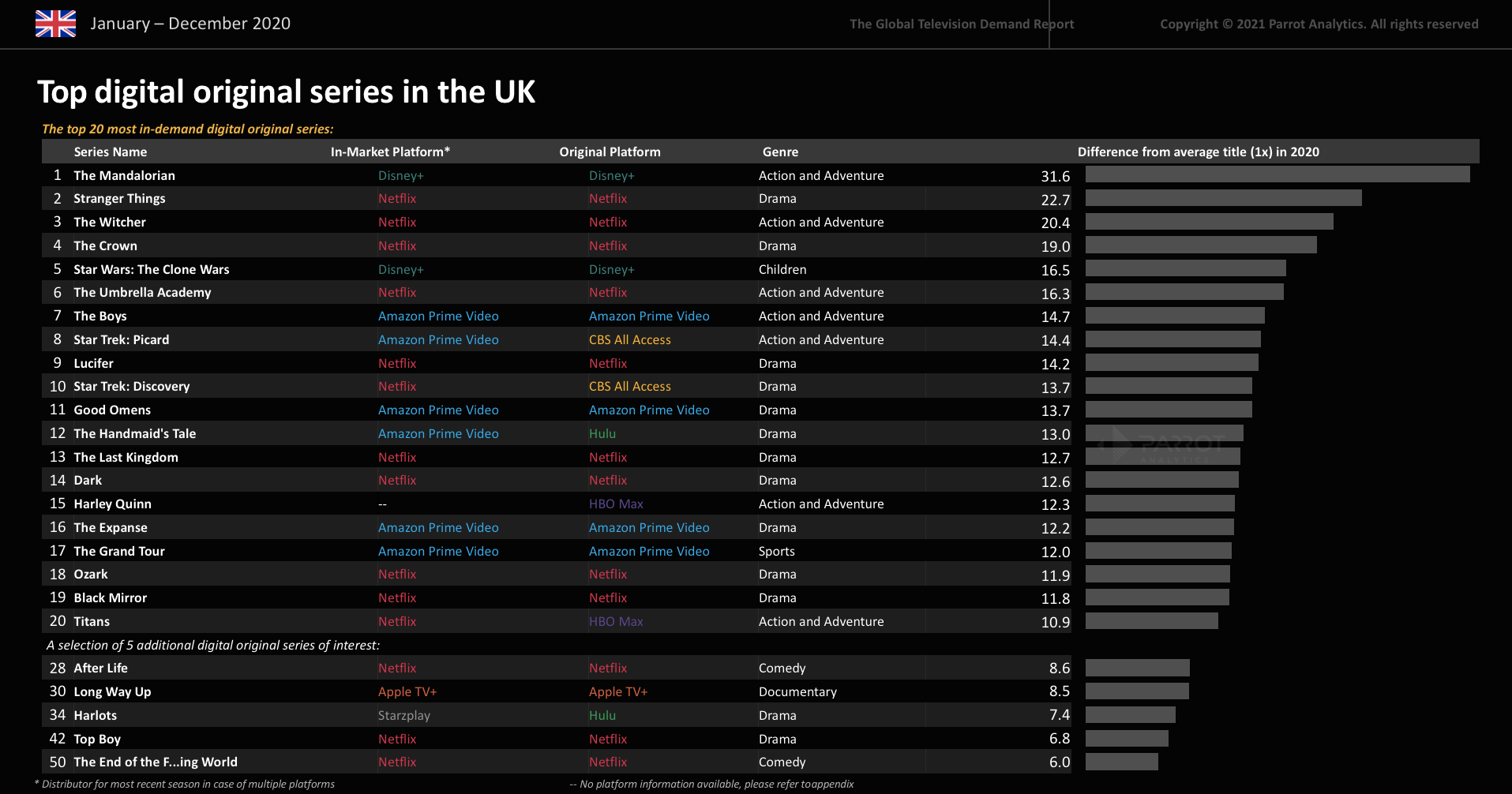Click the UK flag icon
Screen dimensions: 1512x794
click(x=55, y=24)
